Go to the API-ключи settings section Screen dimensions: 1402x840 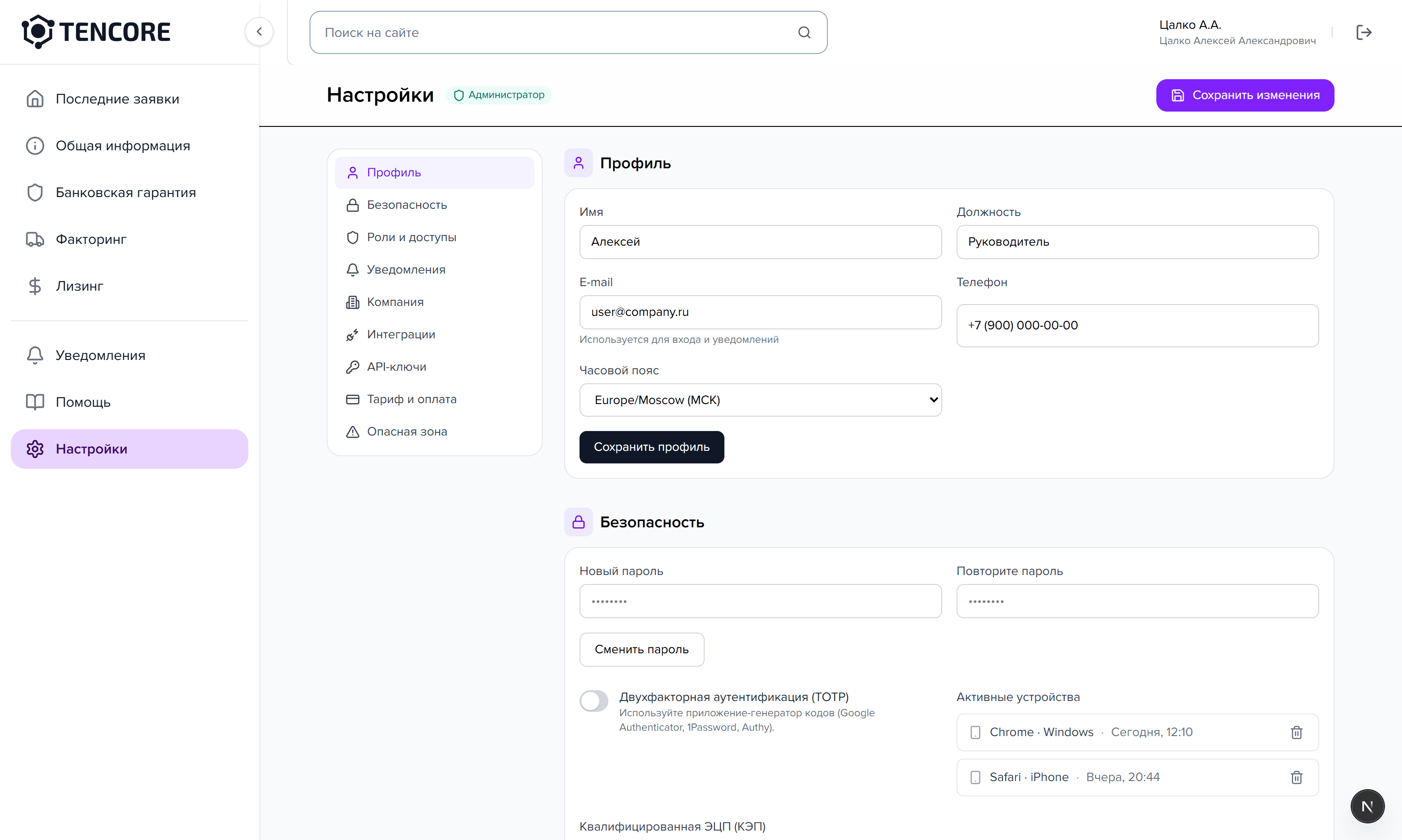396,367
